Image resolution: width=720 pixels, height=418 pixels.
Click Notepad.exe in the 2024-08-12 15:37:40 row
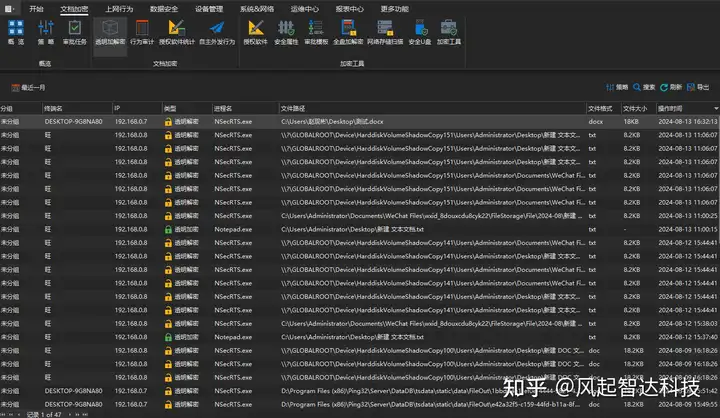tap(233, 337)
